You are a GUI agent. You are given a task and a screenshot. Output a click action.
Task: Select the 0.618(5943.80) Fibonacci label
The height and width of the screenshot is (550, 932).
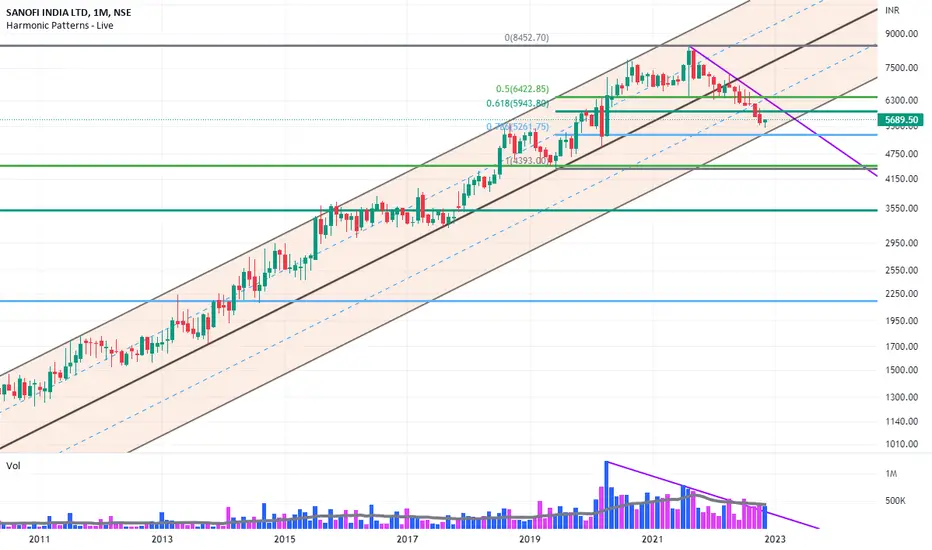tap(518, 103)
